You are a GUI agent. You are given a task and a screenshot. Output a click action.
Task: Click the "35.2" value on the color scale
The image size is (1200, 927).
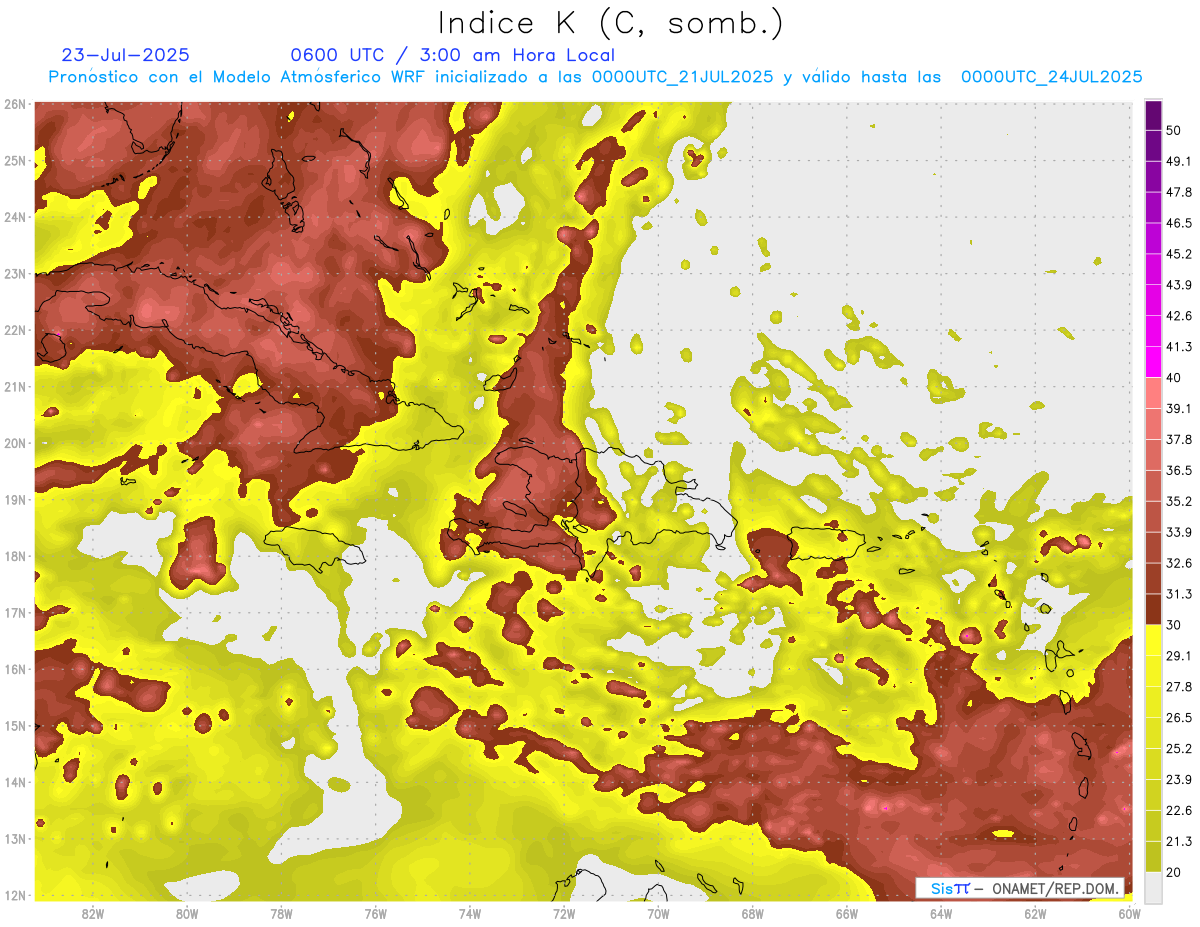[x=1179, y=501]
